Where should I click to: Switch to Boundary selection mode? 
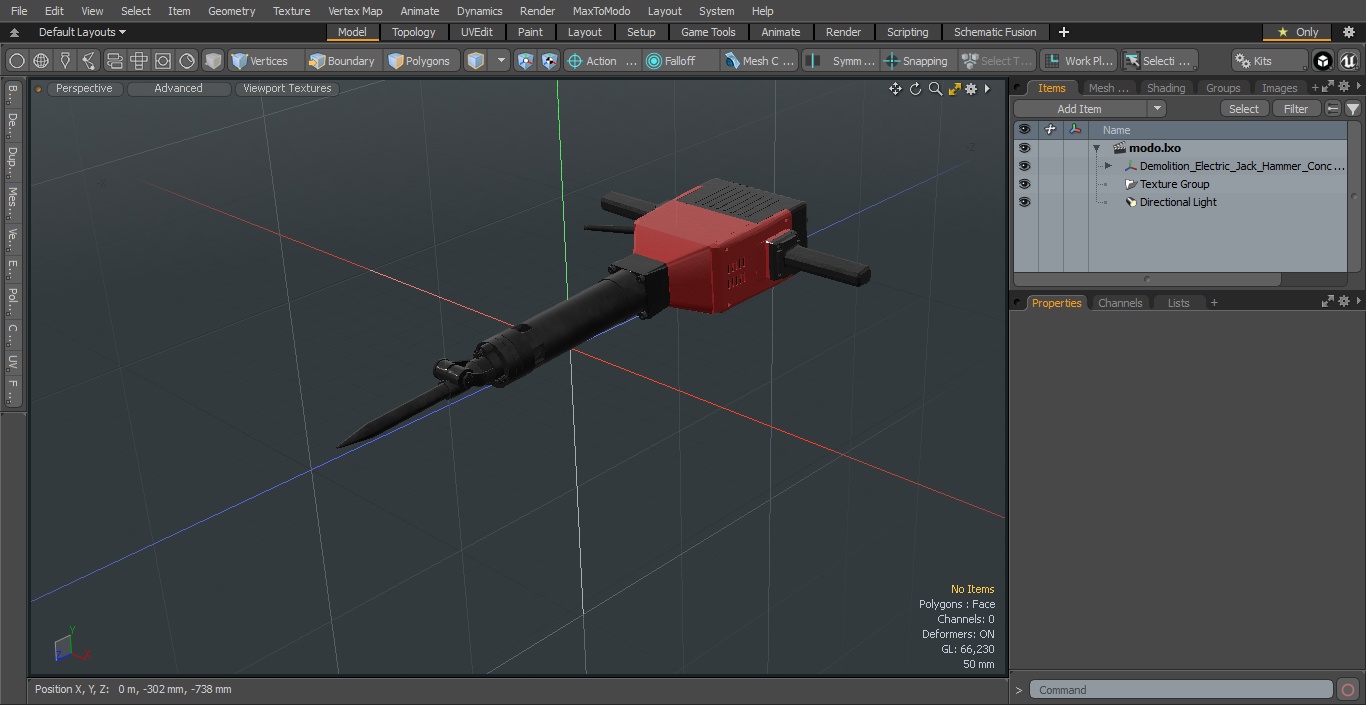tap(343, 61)
